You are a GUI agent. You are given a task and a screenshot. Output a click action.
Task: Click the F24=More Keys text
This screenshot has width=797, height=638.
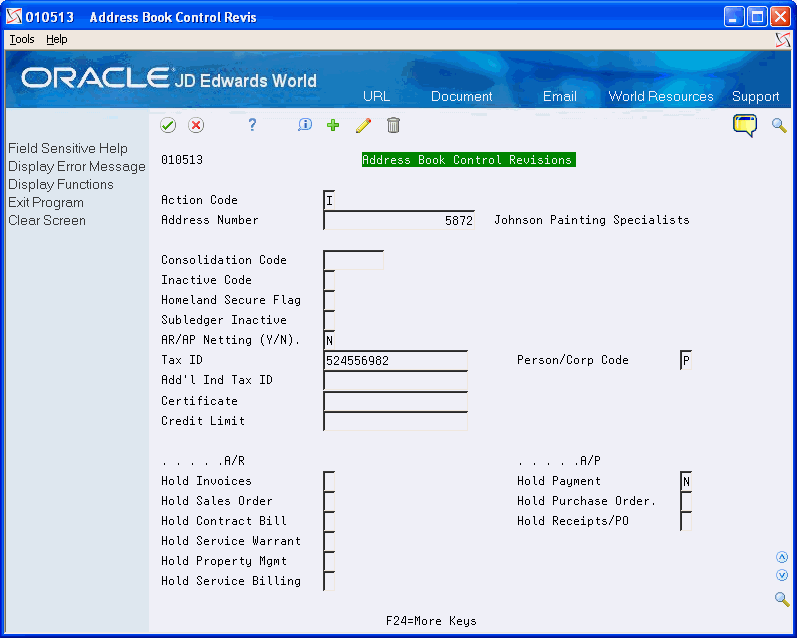click(431, 621)
